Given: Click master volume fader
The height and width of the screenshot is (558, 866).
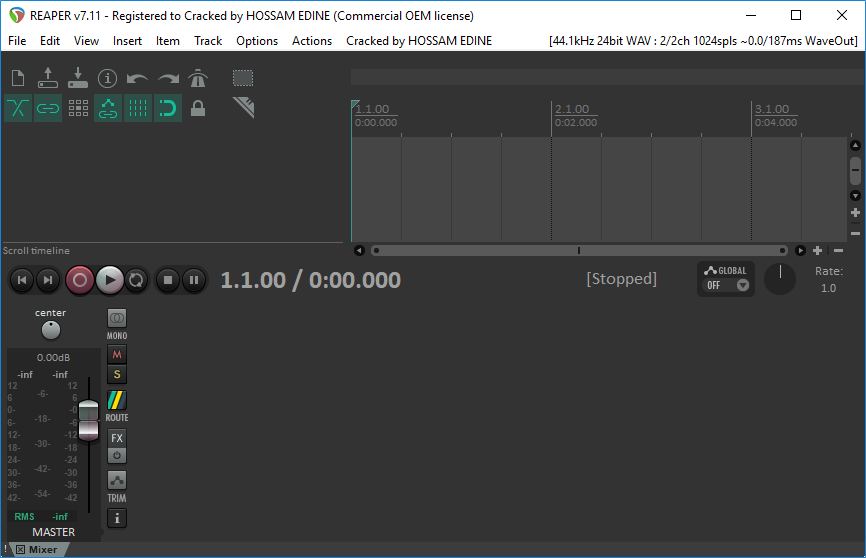Looking at the screenshot, I should (x=88, y=420).
